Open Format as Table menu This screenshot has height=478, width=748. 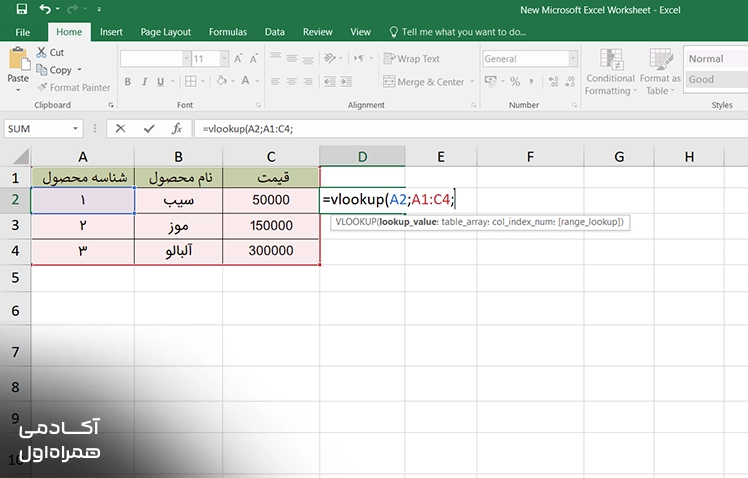point(660,72)
